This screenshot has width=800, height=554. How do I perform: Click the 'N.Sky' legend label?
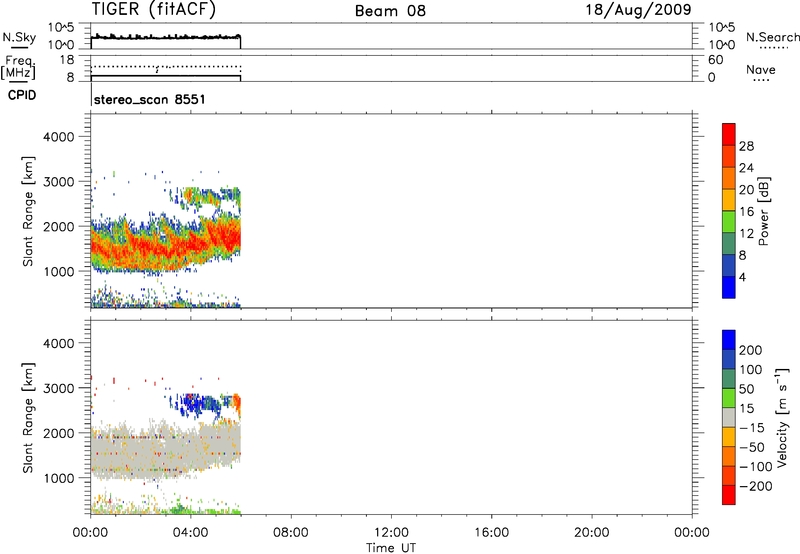pyautogui.click(x=19, y=37)
